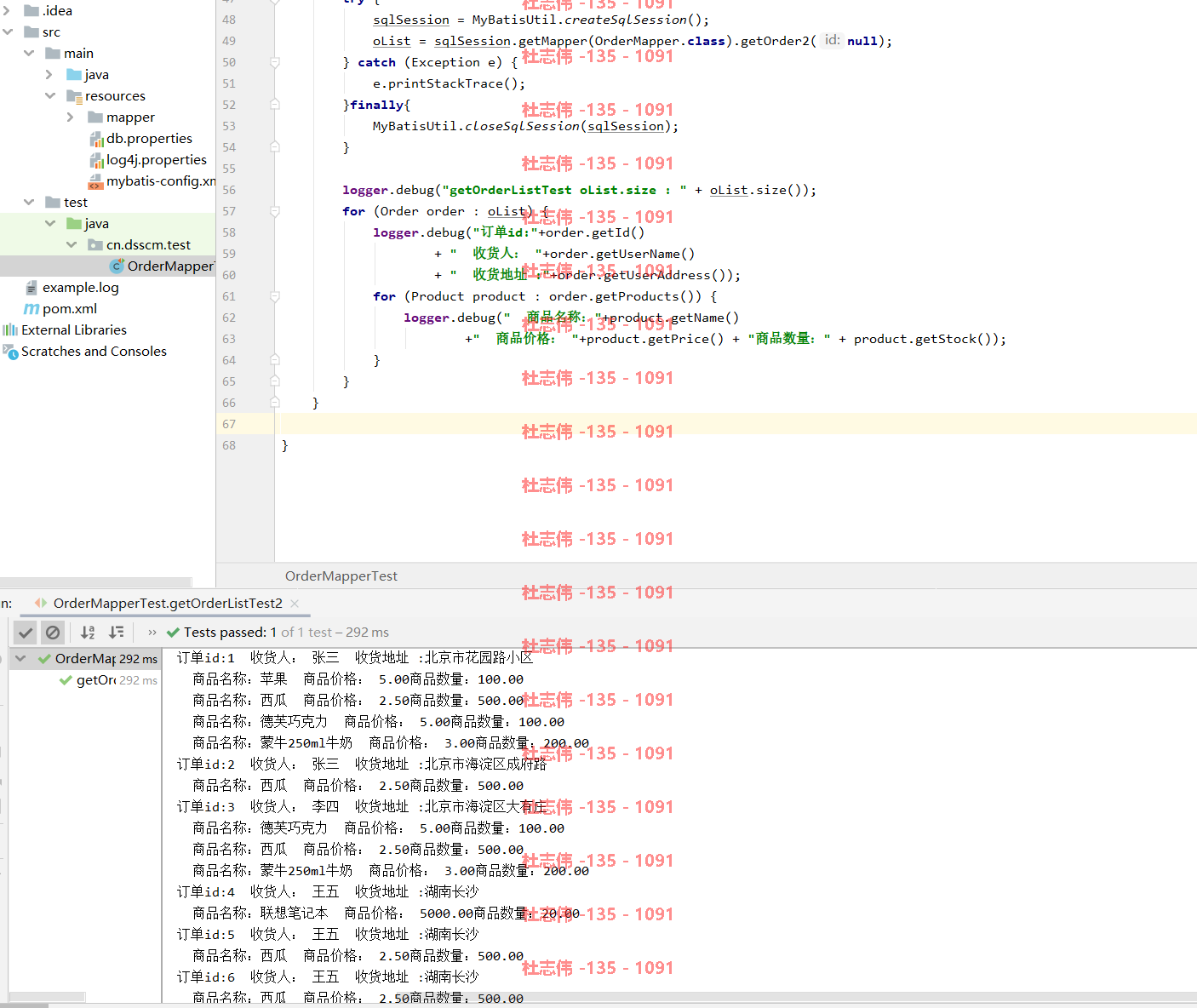Click the External Libraries icon
1197x1008 pixels.
pos(10,330)
